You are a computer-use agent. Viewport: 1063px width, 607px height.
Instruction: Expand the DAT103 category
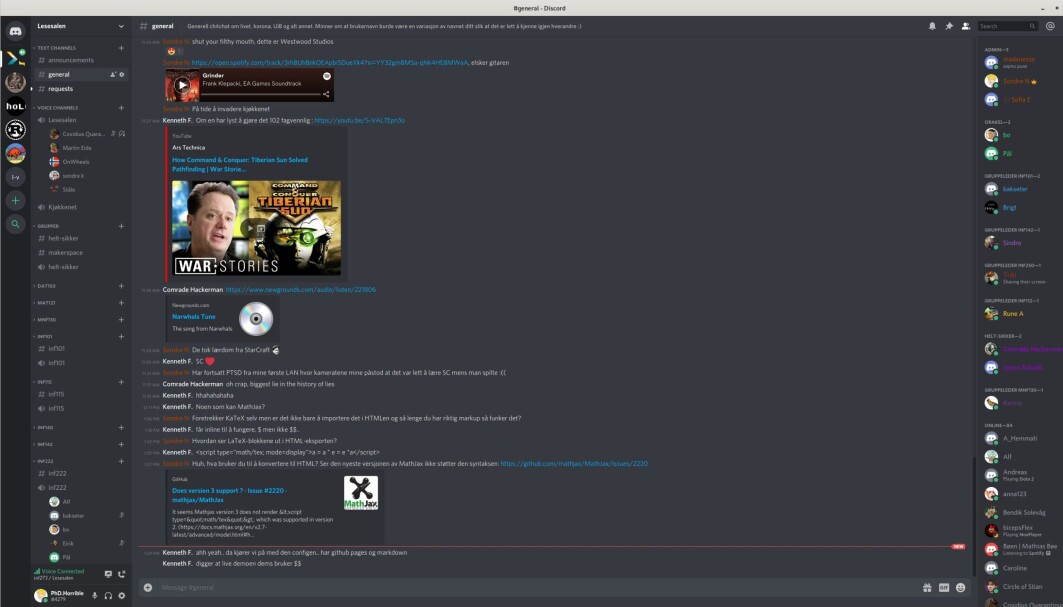coord(46,286)
